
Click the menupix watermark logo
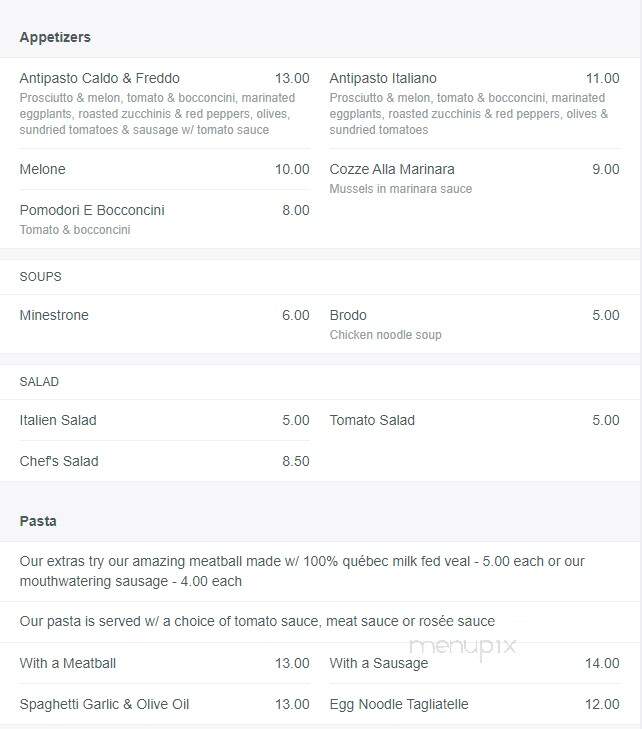coord(463,647)
